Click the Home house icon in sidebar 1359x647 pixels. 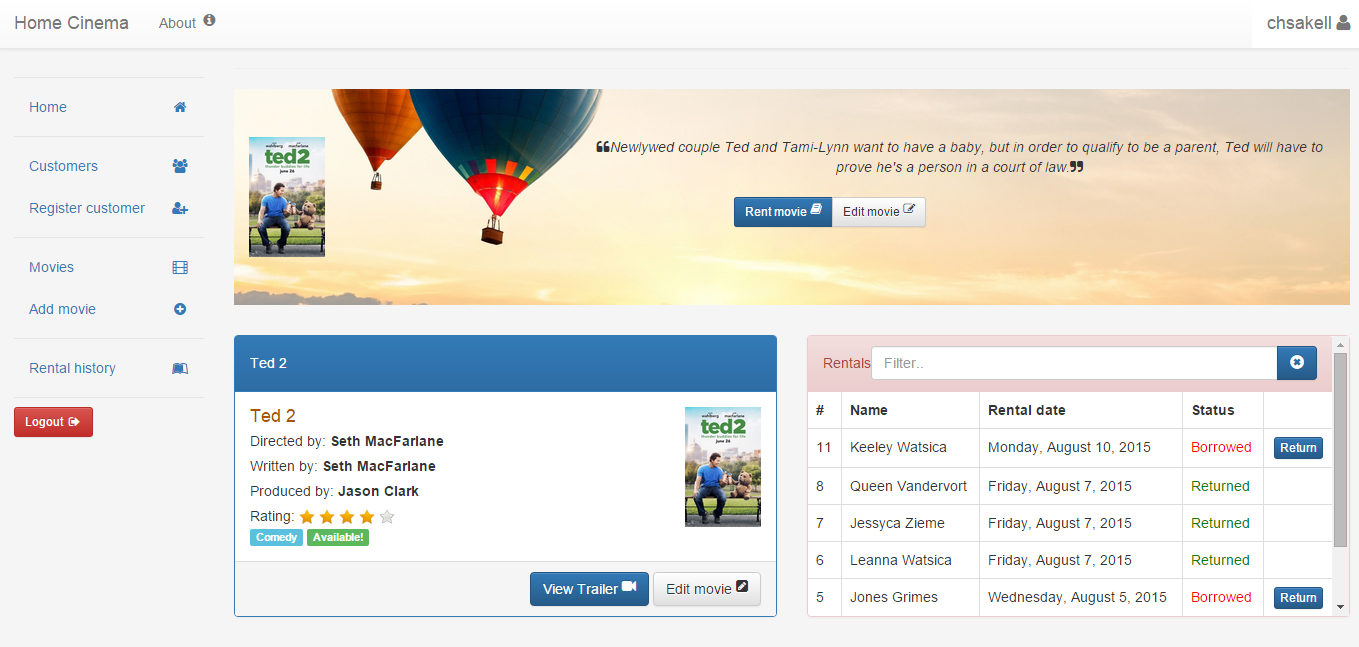[180, 107]
